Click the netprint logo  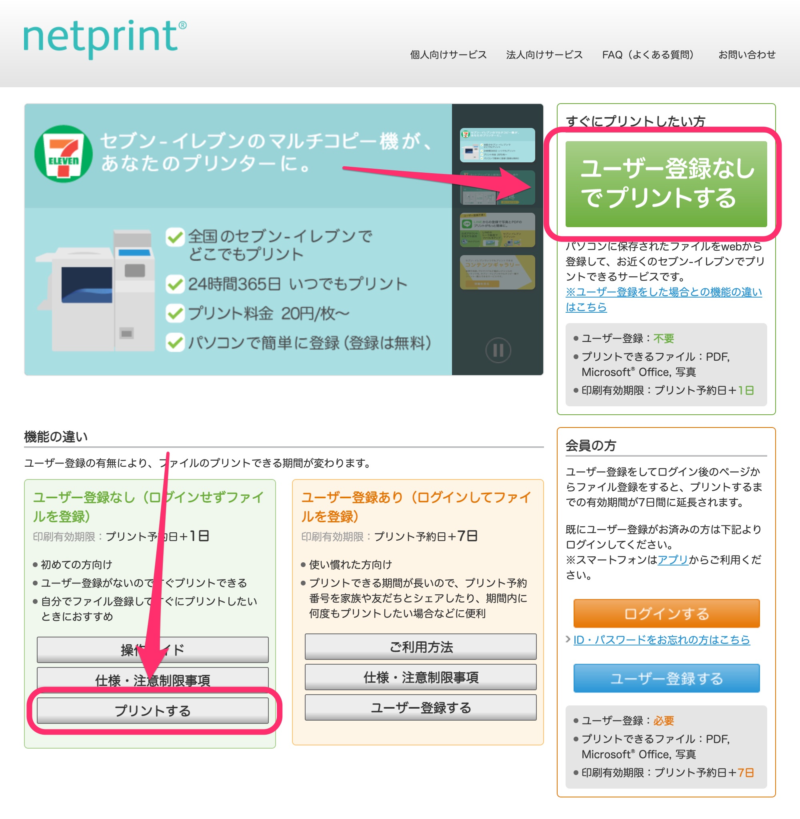pyautogui.click(x=104, y=38)
